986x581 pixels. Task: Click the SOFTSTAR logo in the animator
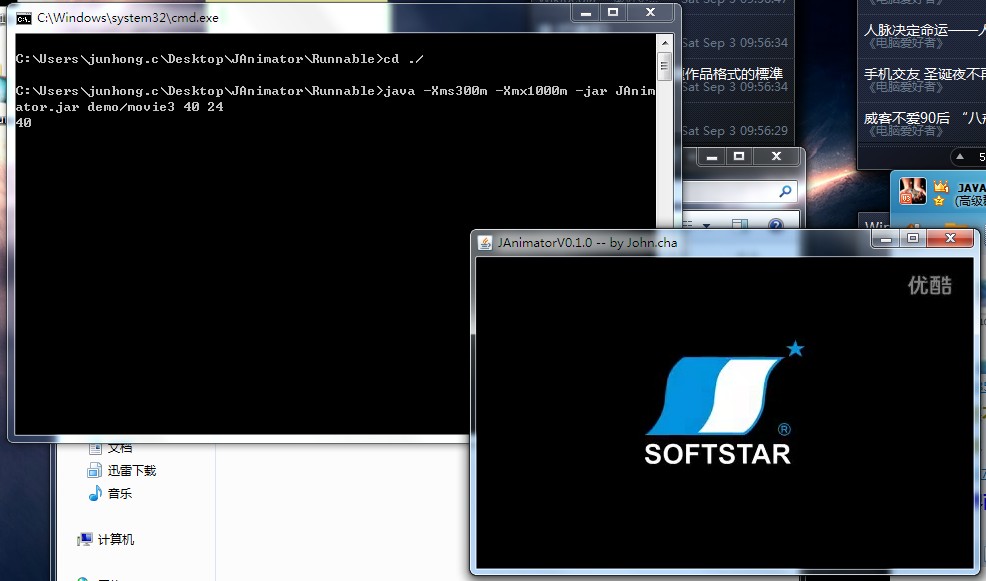(718, 407)
